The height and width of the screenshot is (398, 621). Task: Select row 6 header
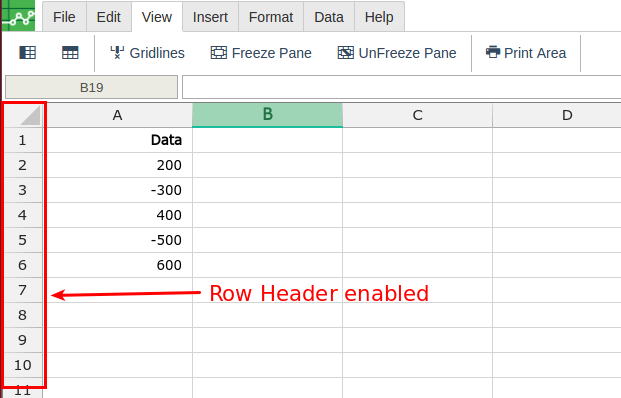pos(23,265)
